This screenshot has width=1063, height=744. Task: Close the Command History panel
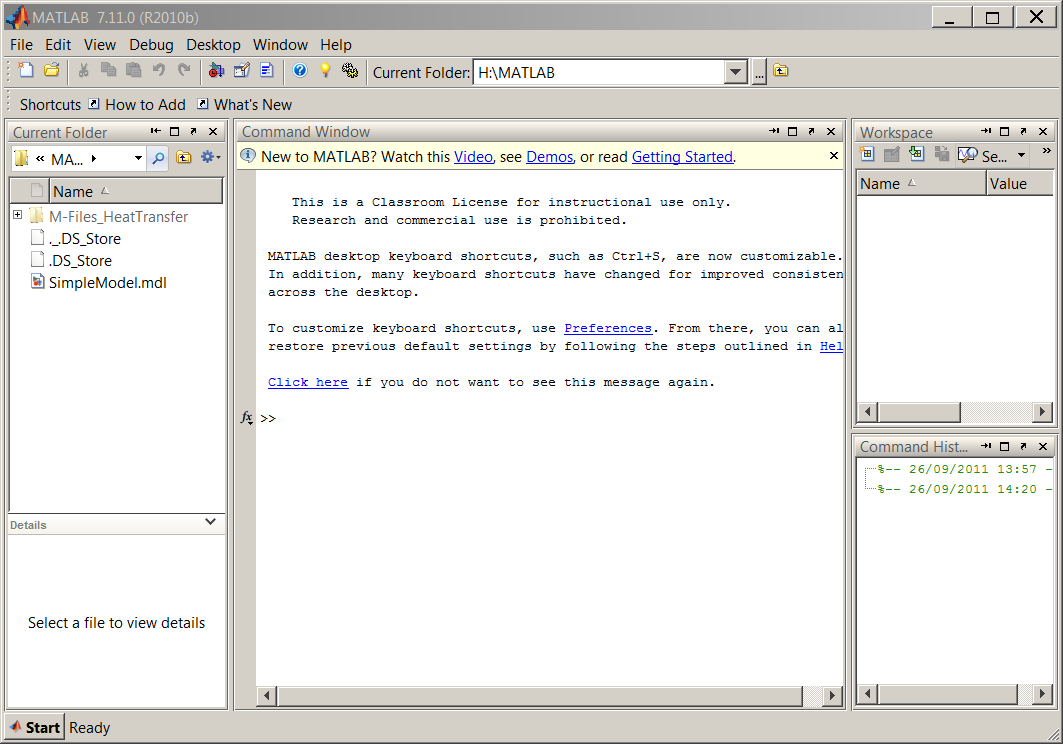click(1043, 446)
